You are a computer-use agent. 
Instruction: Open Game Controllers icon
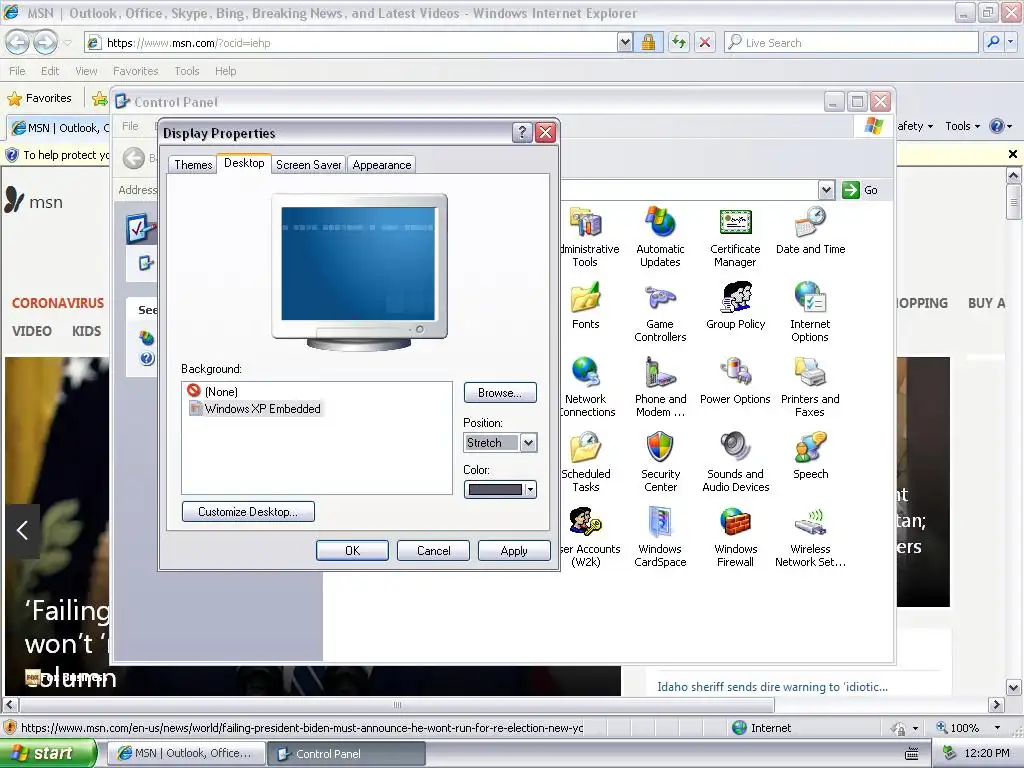click(x=660, y=312)
